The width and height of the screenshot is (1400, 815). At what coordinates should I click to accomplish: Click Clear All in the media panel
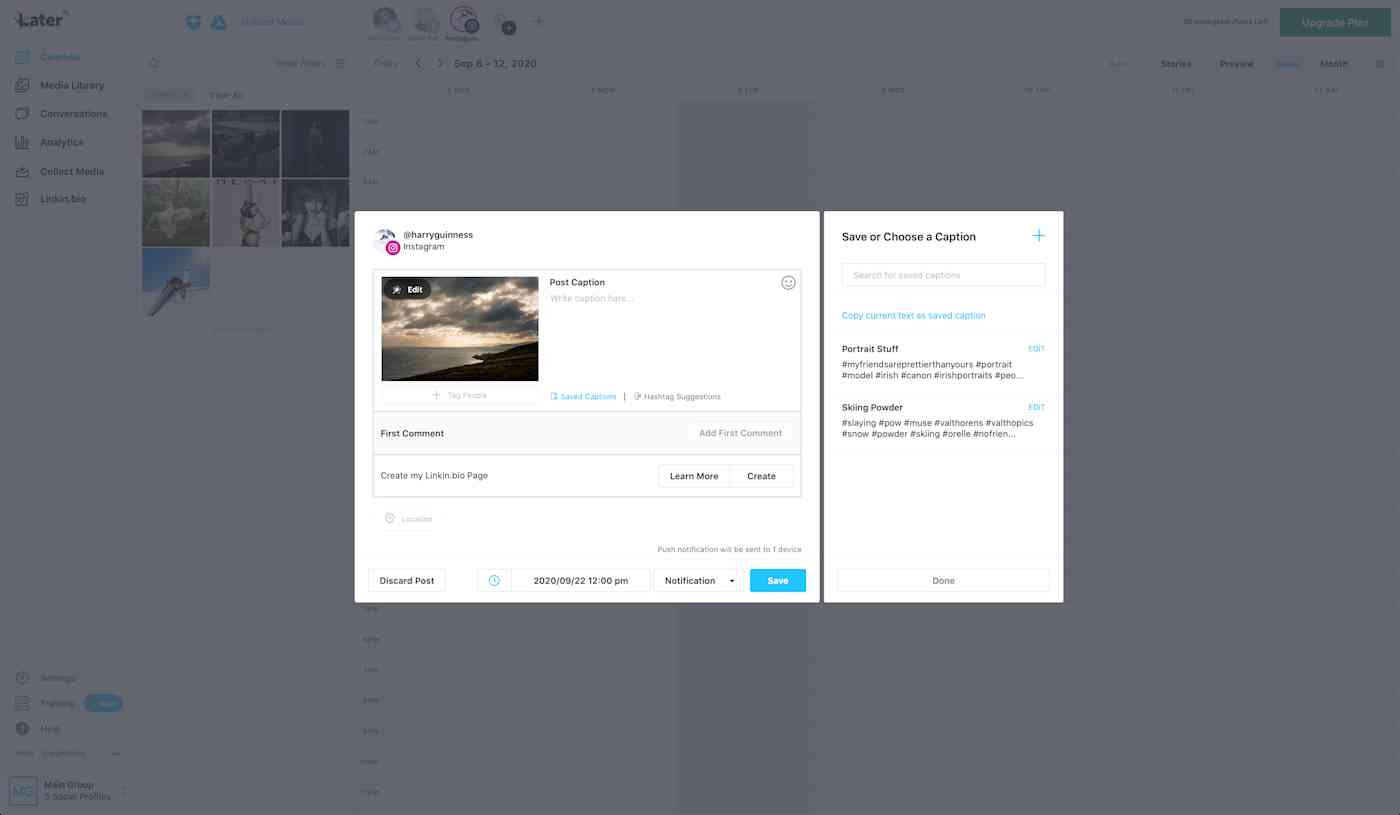pos(225,95)
